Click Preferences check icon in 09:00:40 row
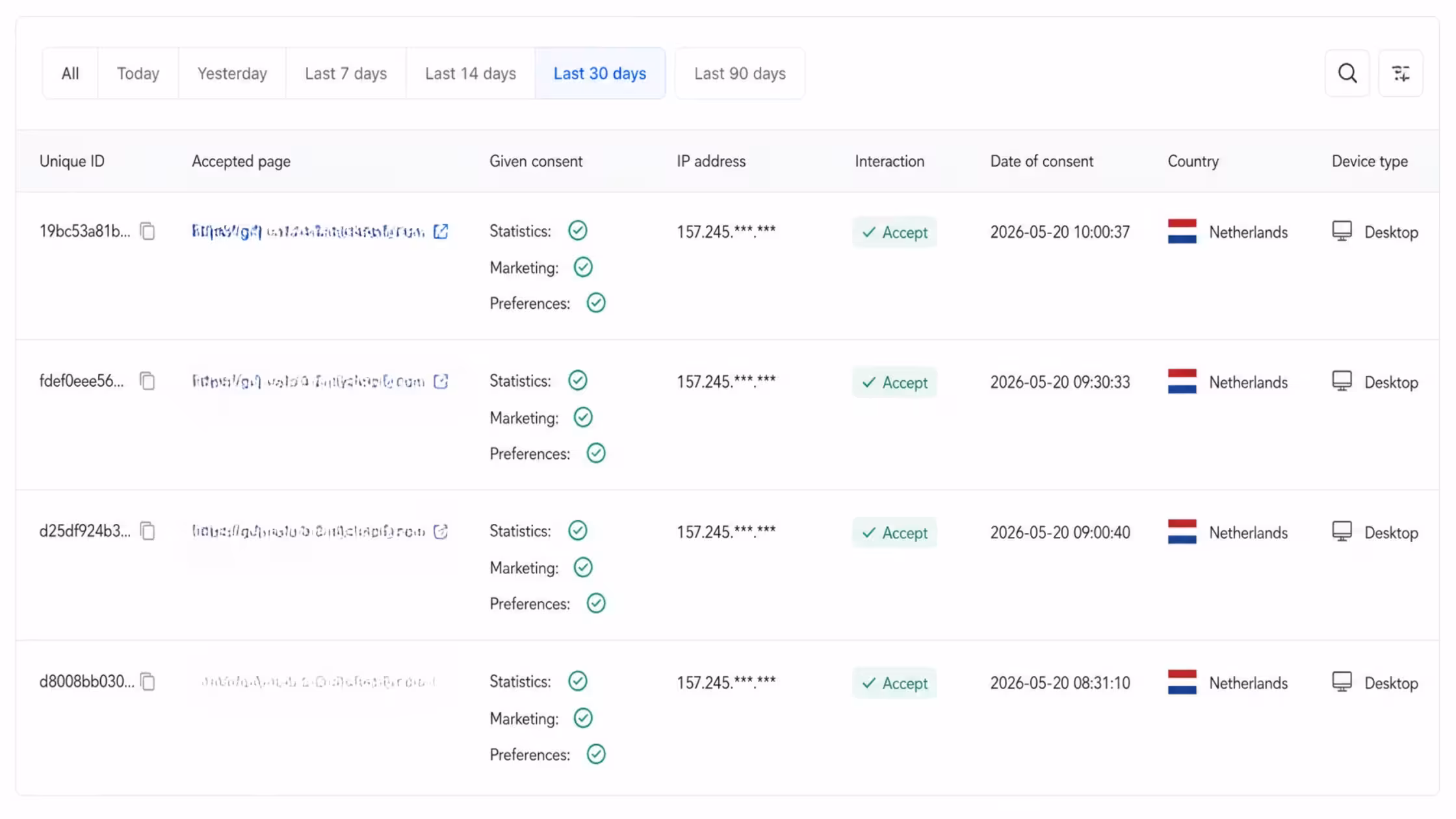The width and height of the screenshot is (1456, 819). click(x=595, y=603)
